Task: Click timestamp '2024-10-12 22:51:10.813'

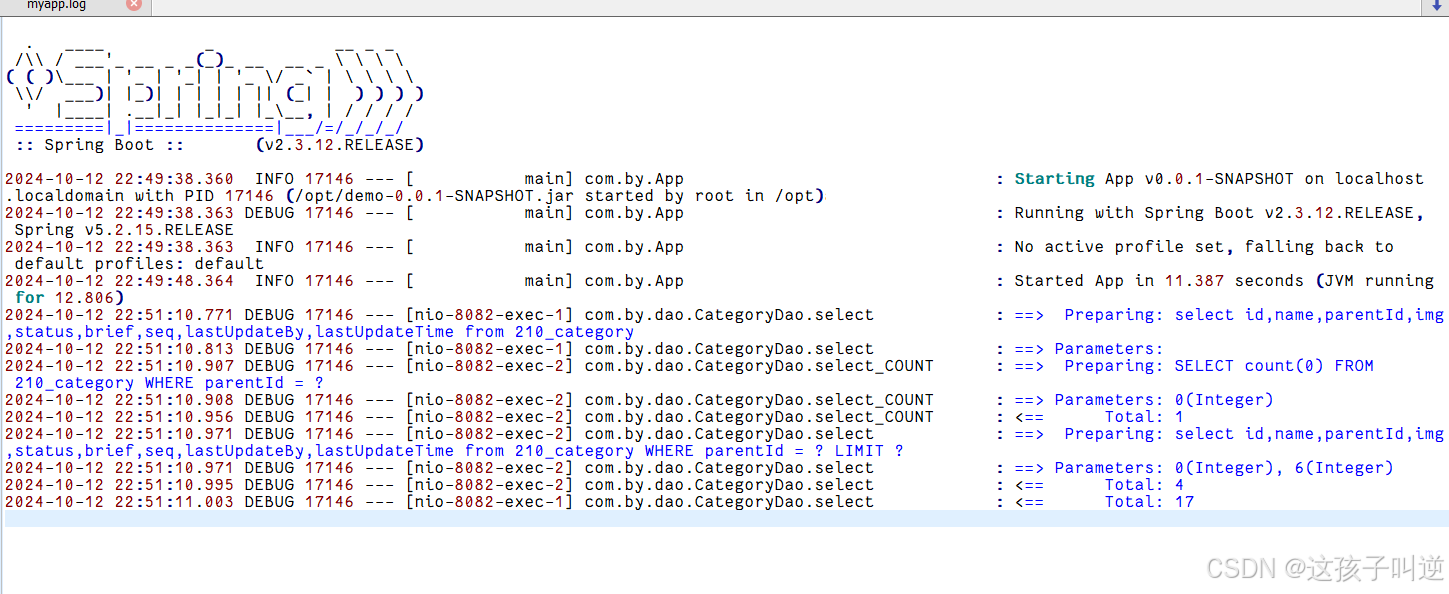Action: (x=120, y=349)
